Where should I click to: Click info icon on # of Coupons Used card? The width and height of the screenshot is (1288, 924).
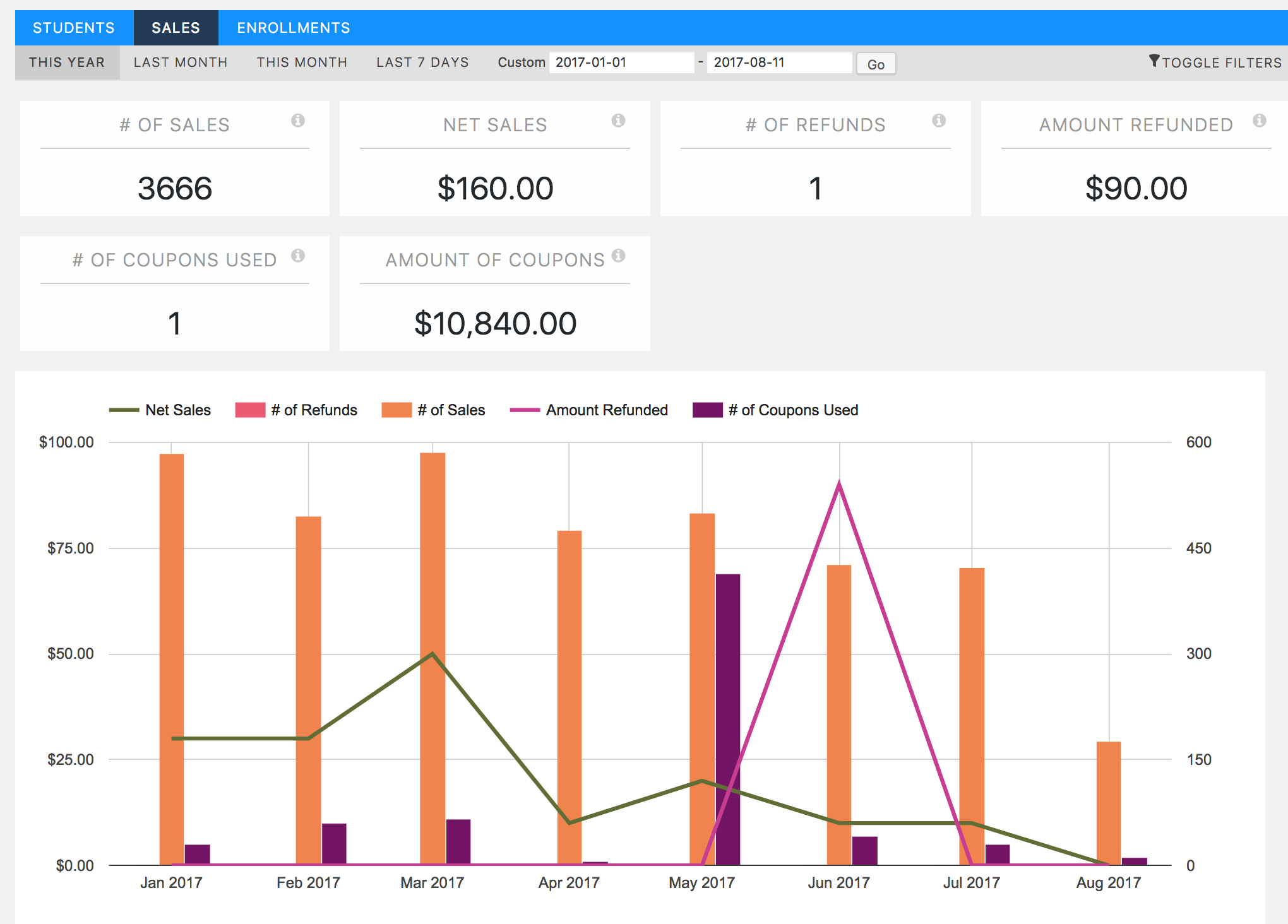[298, 256]
